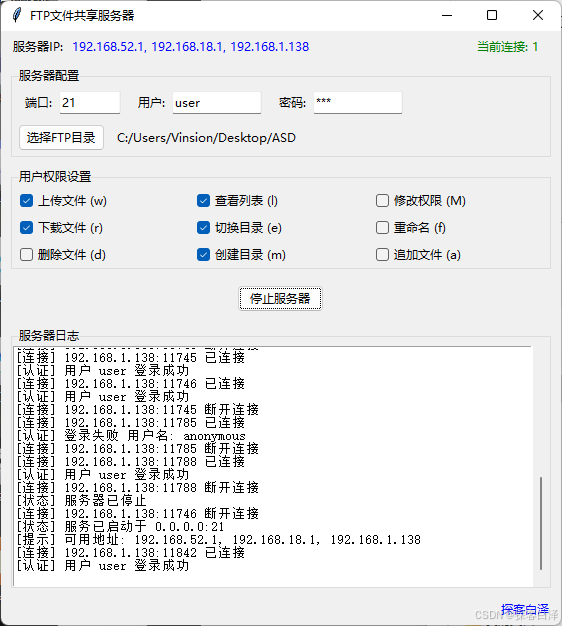Enable the 重命名 (f) checkbox
This screenshot has width=562, height=626.
(x=382, y=228)
